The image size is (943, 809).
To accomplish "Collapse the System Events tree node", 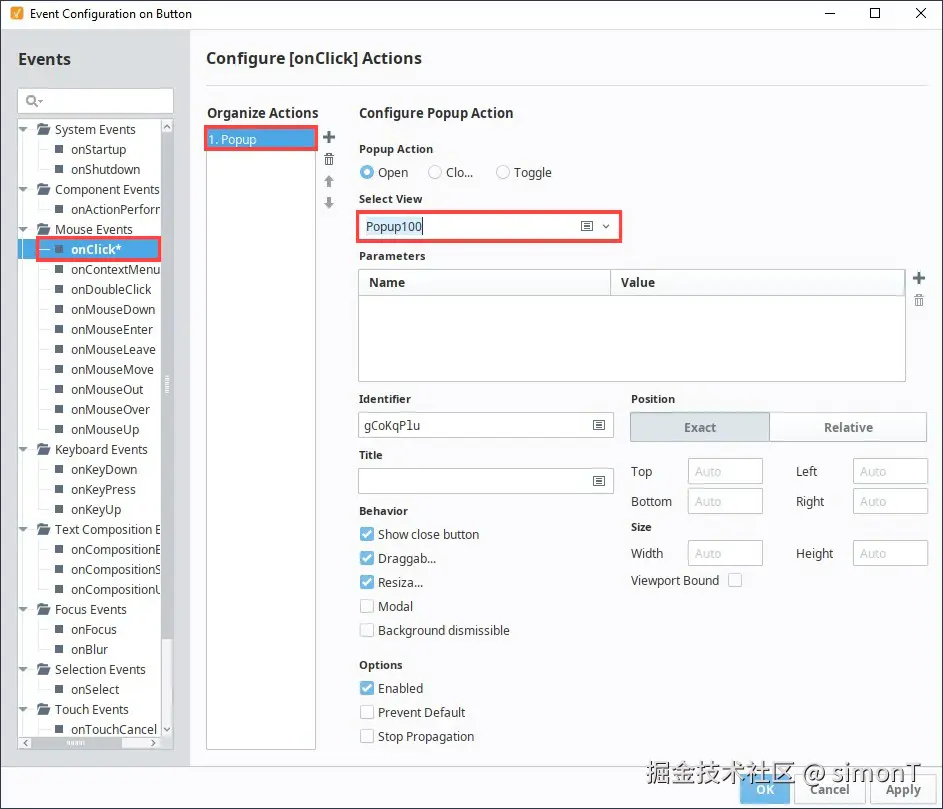I will 23,129.
